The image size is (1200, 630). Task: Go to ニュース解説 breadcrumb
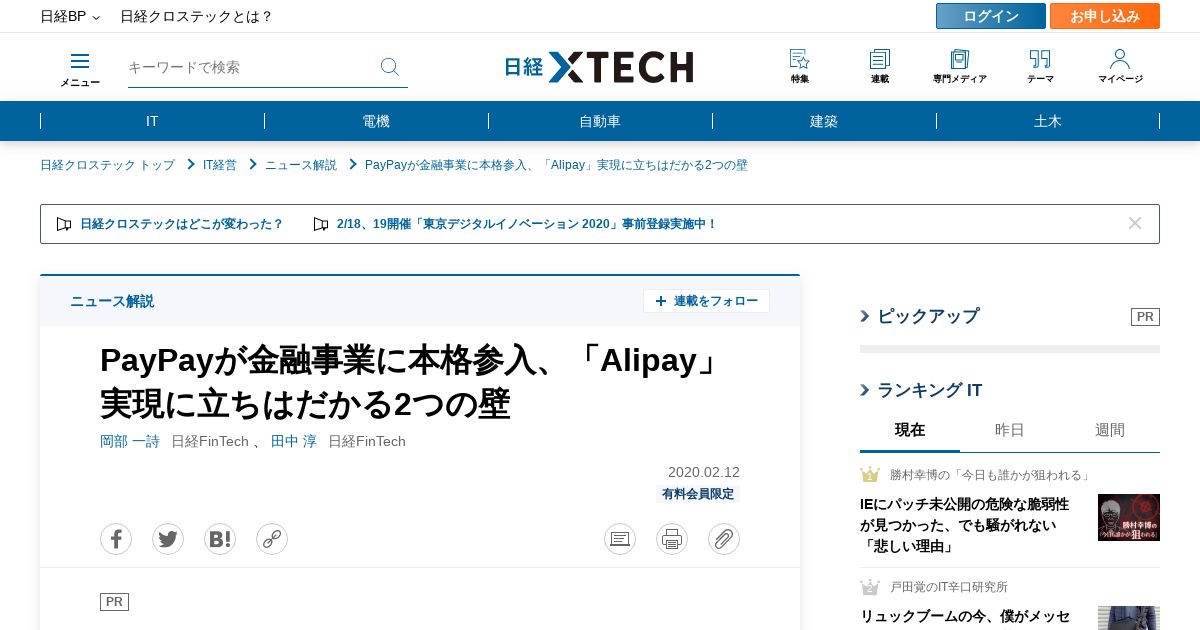[x=301, y=165]
